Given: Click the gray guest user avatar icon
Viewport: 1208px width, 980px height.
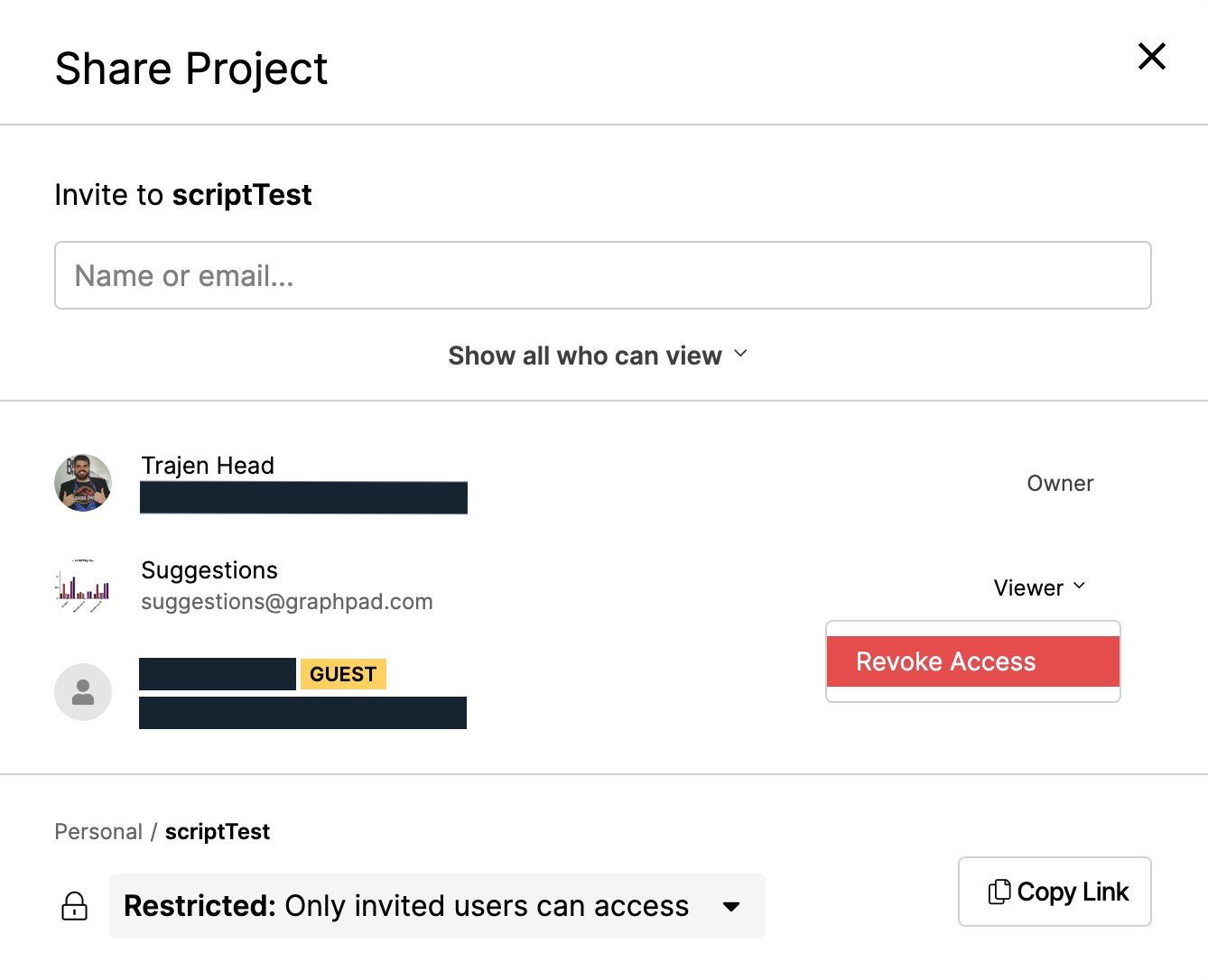Looking at the screenshot, I should click(x=83, y=692).
